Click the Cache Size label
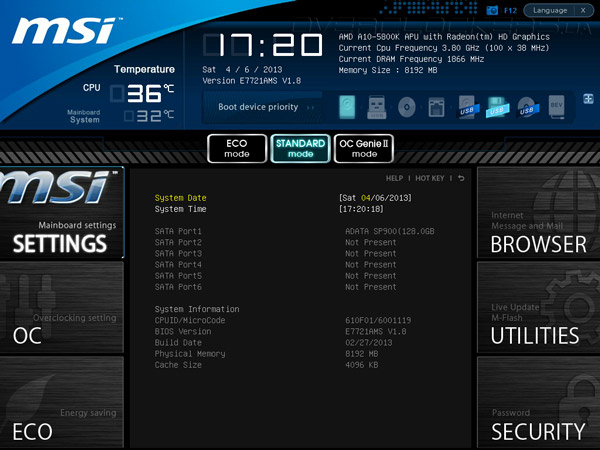 (178, 365)
